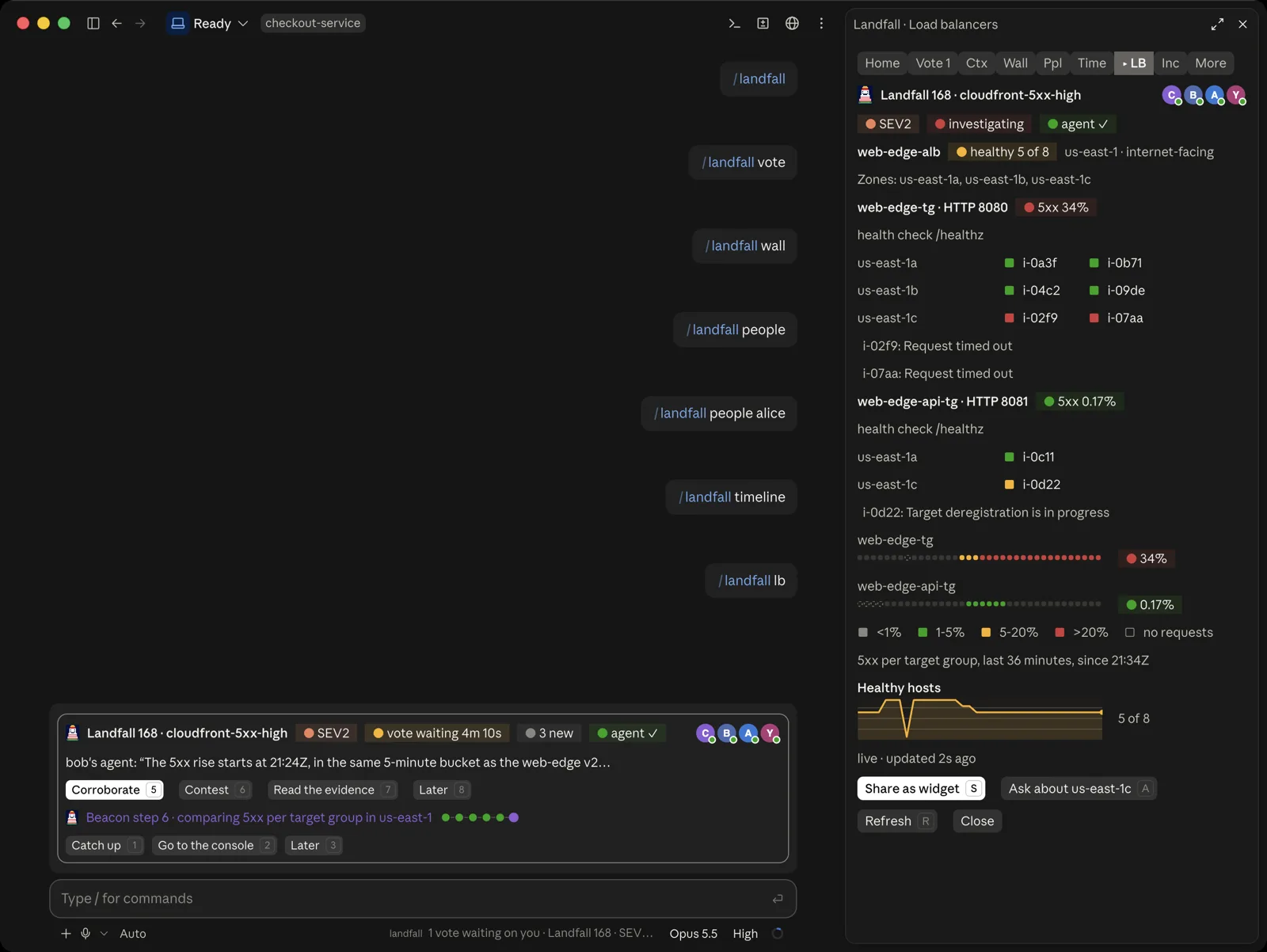This screenshot has height=952, width=1267.
Task: Click the checkout-service project chip
Action: [313, 23]
